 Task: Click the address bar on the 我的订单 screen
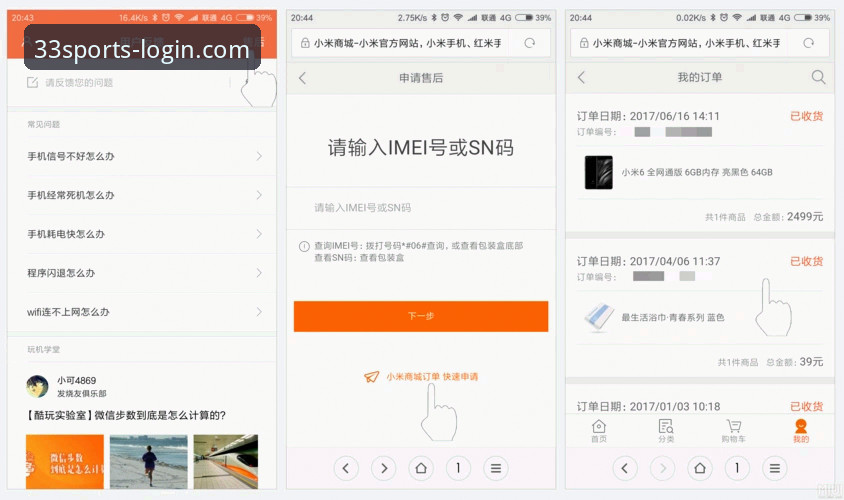700,43
